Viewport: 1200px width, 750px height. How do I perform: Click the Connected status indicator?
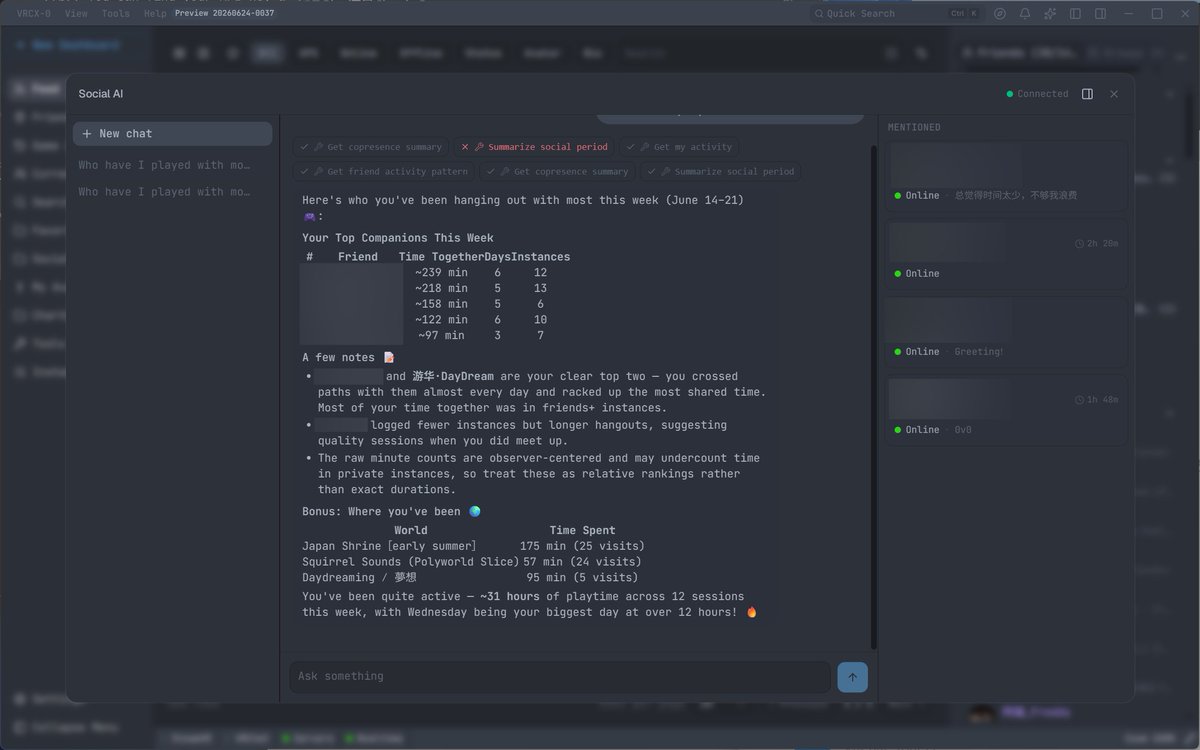[x=1037, y=94]
